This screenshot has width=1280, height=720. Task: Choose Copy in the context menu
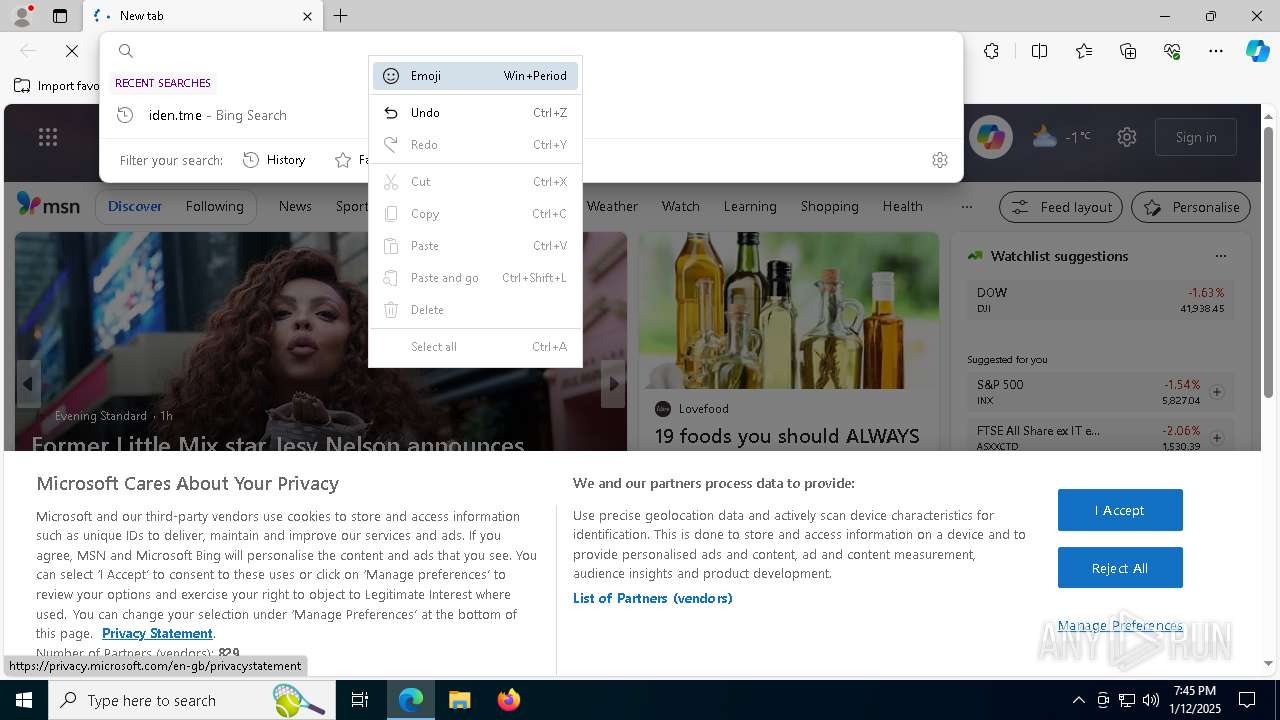475,214
